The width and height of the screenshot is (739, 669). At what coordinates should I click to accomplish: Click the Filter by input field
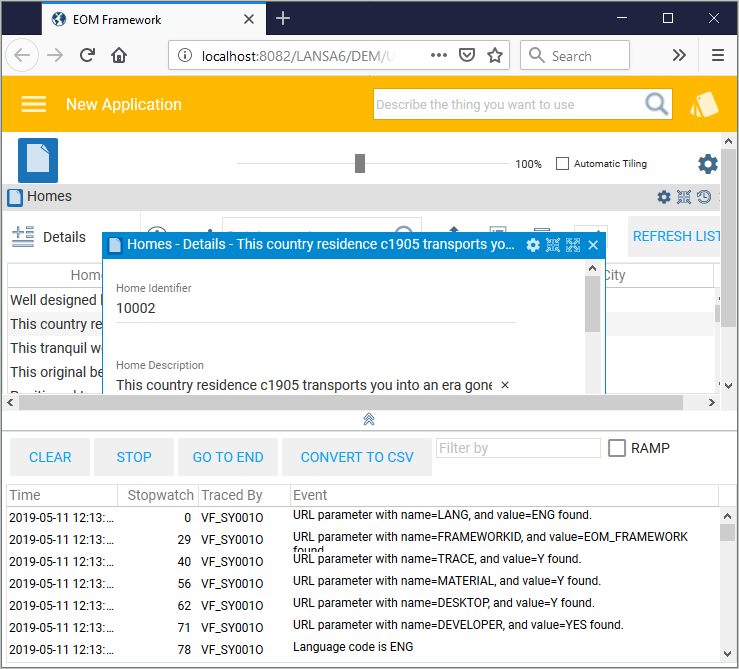click(x=518, y=448)
